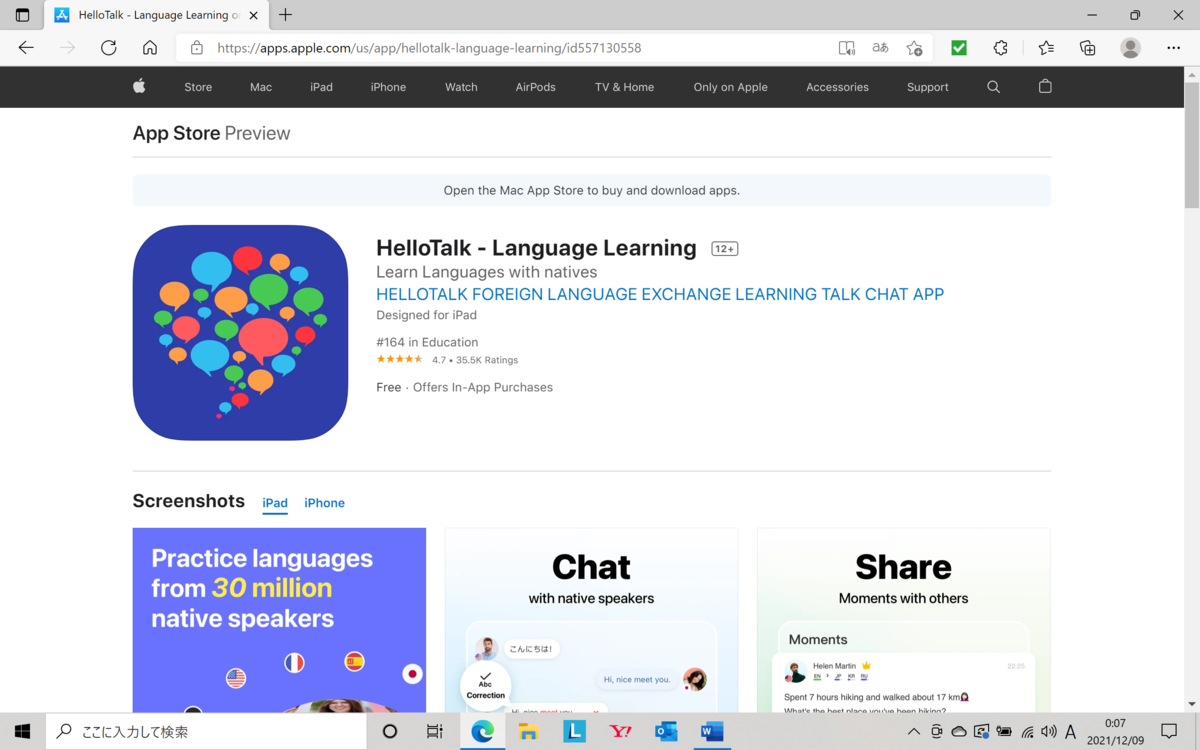This screenshot has height=750, width=1200.
Task: Open the Extensions puzzle icon
Action: pyautogui.click(x=1001, y=48)
